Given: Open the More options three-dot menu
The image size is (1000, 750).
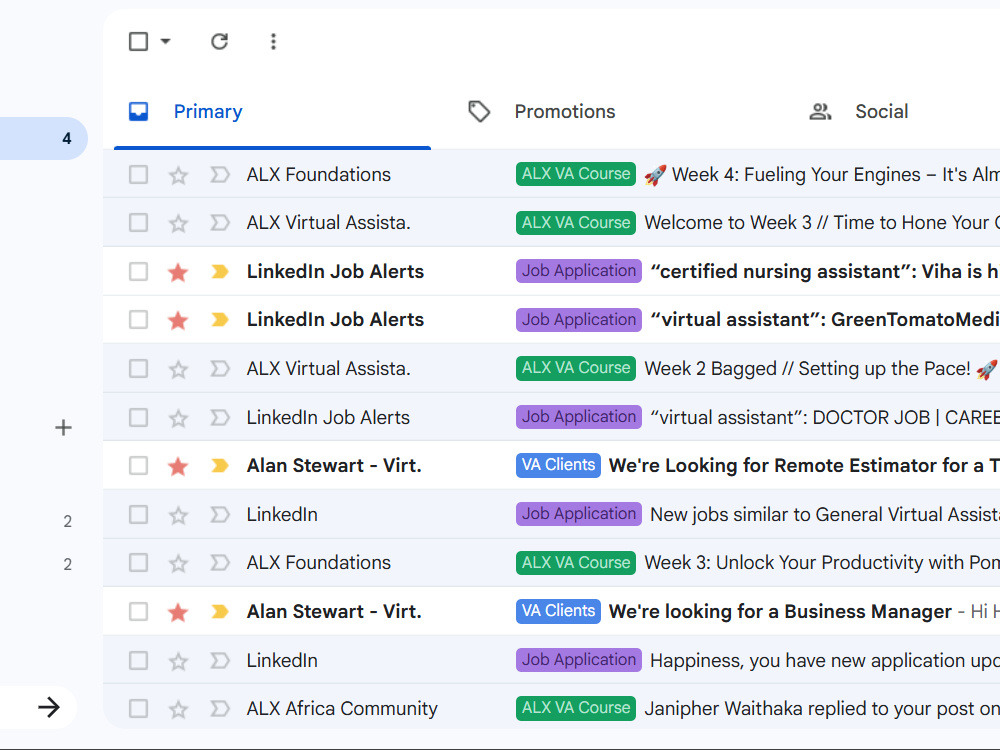Looking at the screenshot, I should pos(273,41).
